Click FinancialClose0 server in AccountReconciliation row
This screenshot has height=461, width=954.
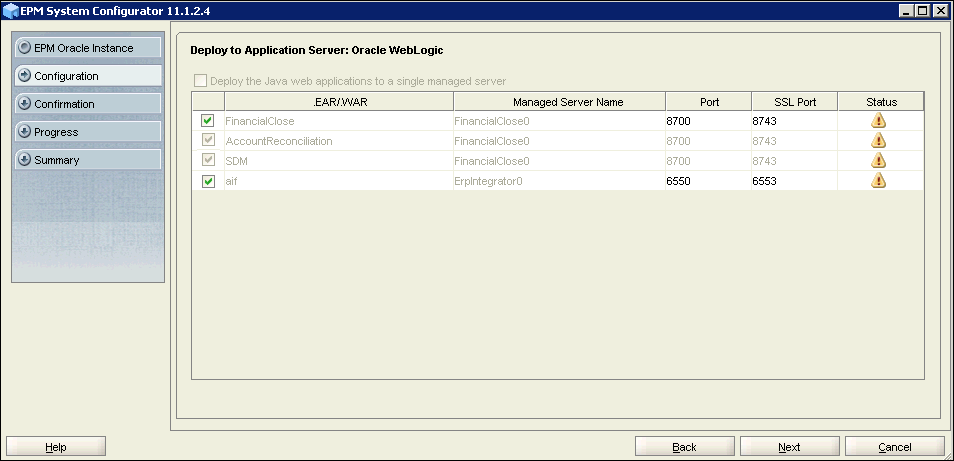[559, 141]
